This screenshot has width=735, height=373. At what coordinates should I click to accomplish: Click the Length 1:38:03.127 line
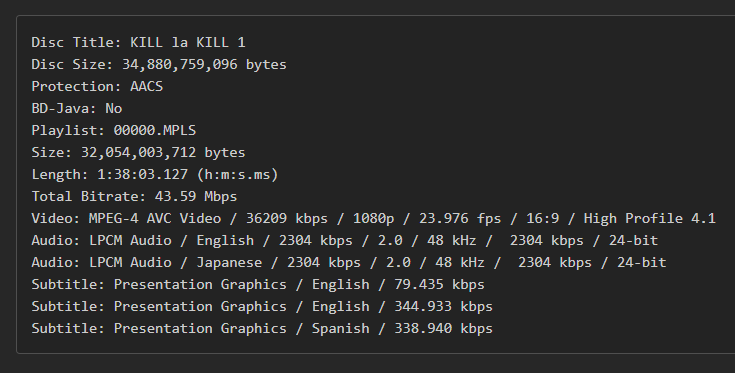[x=155, y=174]
